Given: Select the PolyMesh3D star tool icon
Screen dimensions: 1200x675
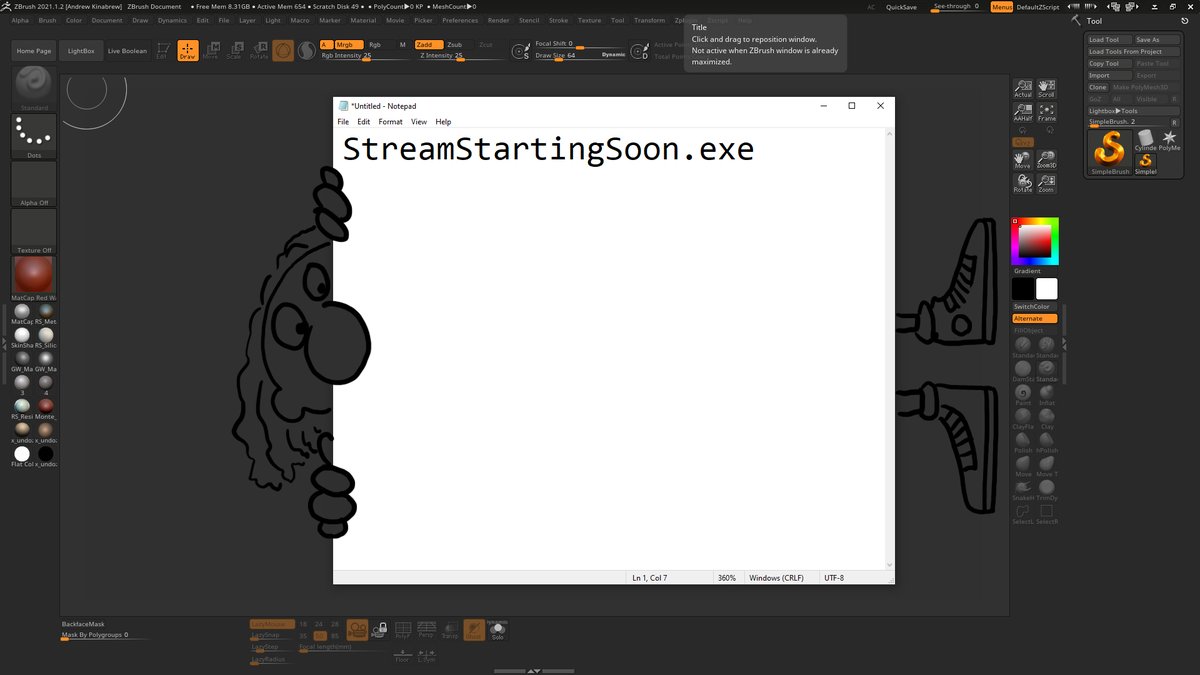Looking at the screenshot, I should [x=1170, y=139].
